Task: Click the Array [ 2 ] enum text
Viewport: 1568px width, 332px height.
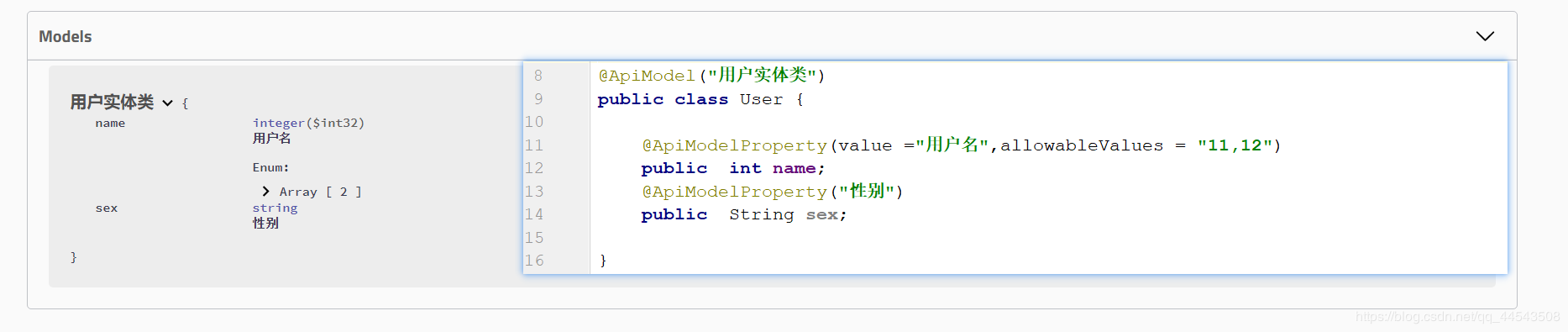Action: (321, 192)
